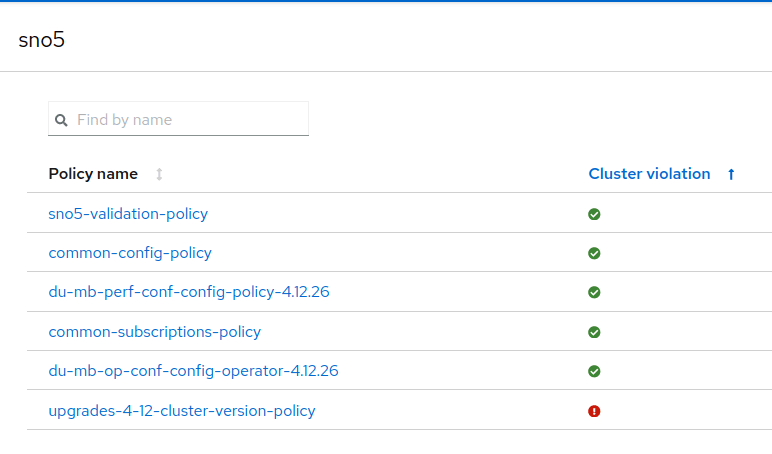Viewport: 772px width, 454px height.
Task: Open common-subscriptions-policy link
Action: 155,332
